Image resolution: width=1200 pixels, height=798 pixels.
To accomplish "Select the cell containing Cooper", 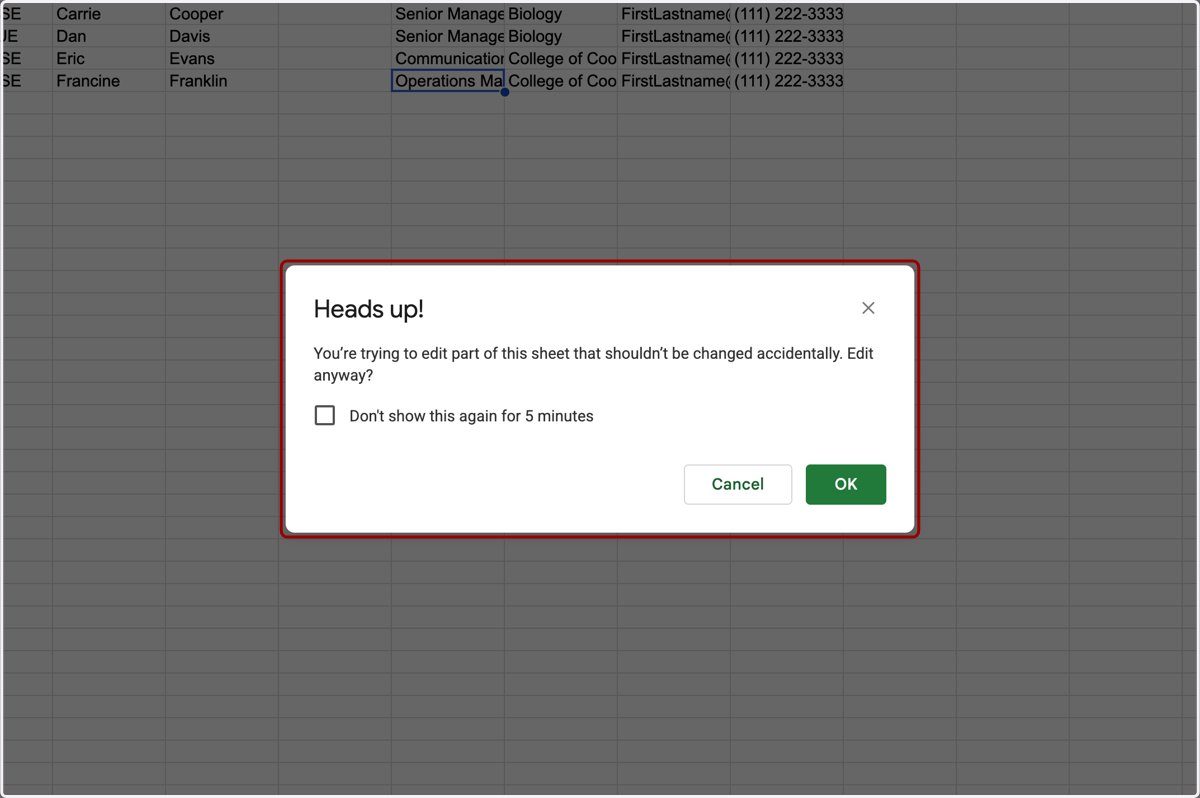I will (222, 14).
